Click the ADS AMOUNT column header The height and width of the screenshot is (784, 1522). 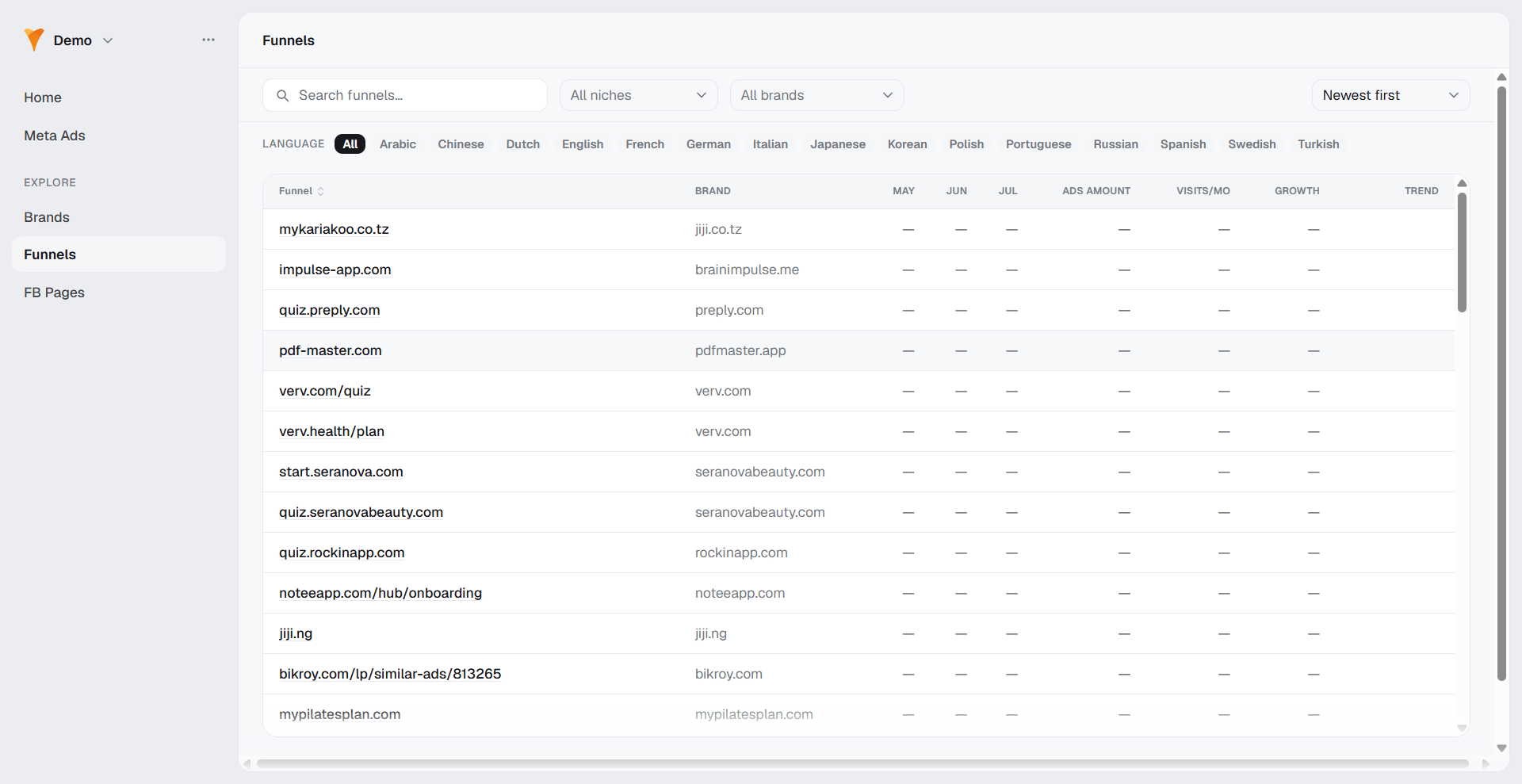click(1096, 191)
